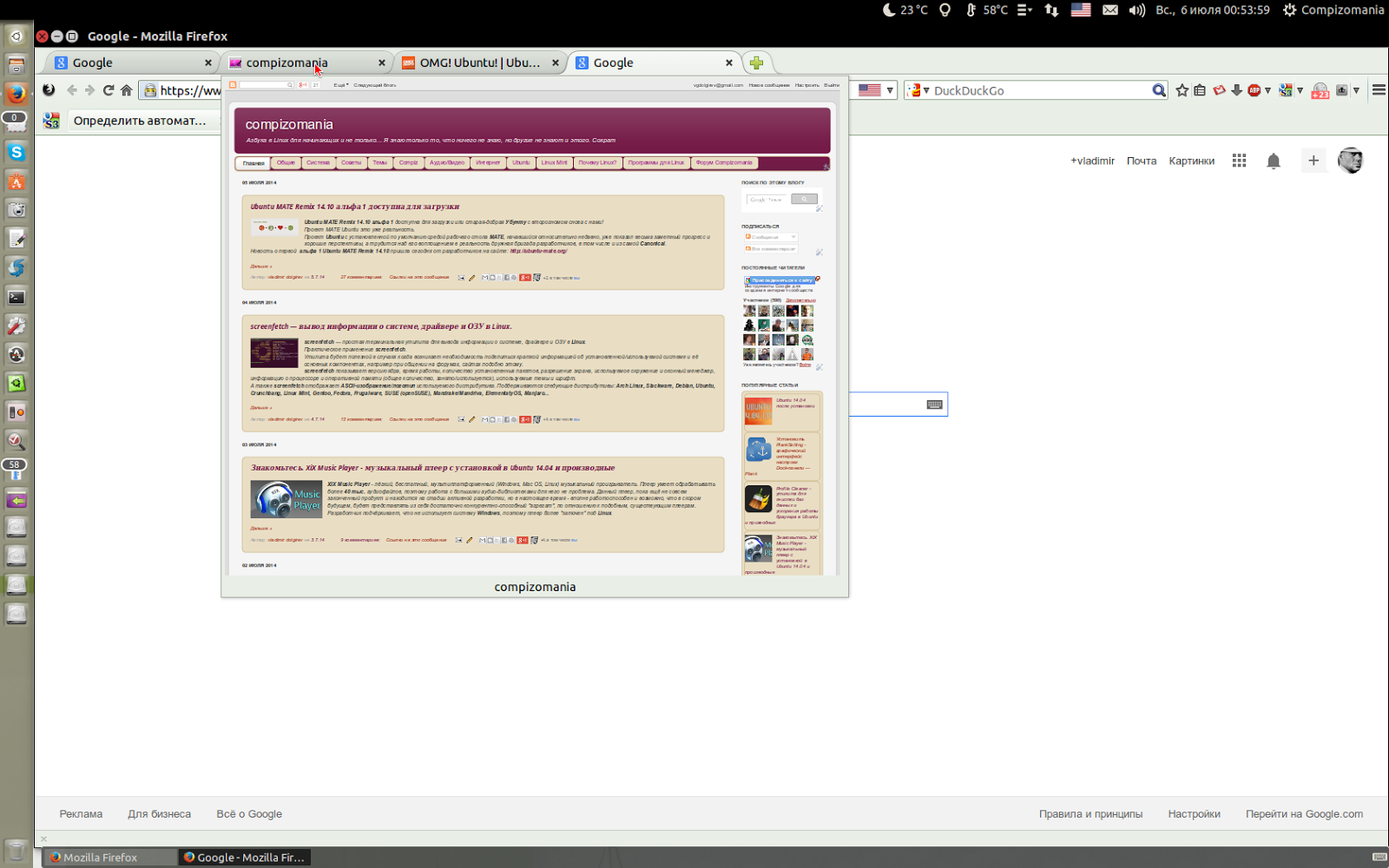
Task: Open the weather 23 °C indicator
Action: (905, 10)
